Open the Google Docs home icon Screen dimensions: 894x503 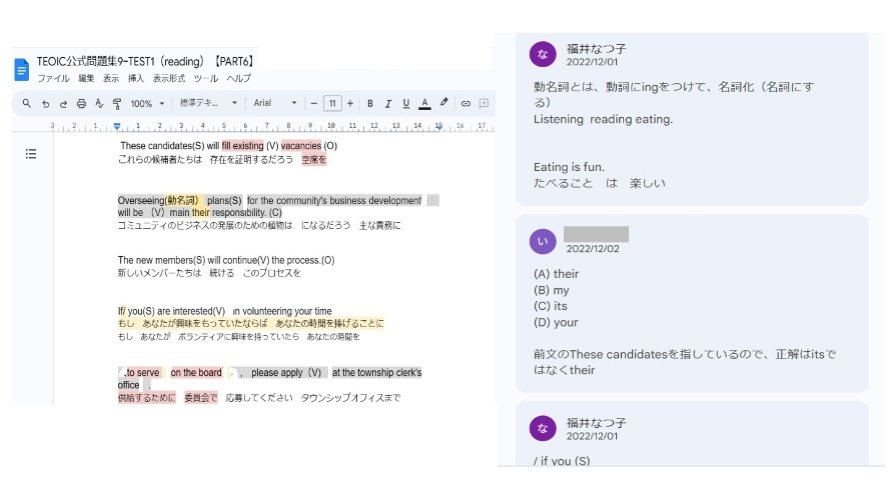click(22, 69)
